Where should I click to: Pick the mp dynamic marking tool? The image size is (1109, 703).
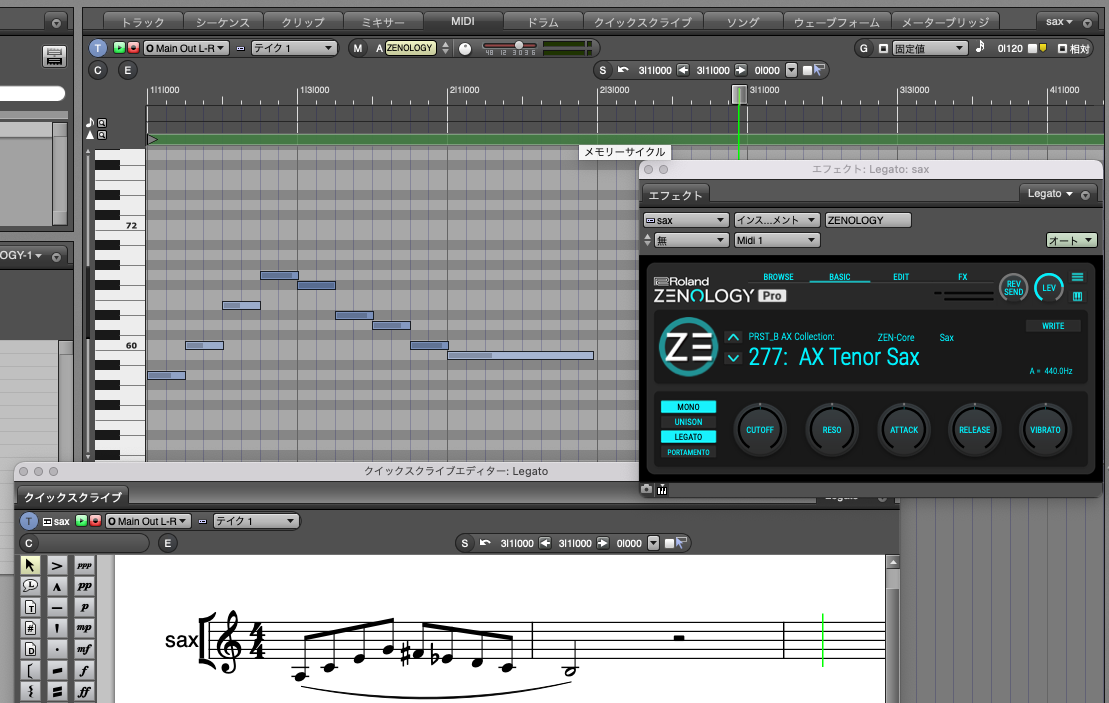[x=84, y=627]
